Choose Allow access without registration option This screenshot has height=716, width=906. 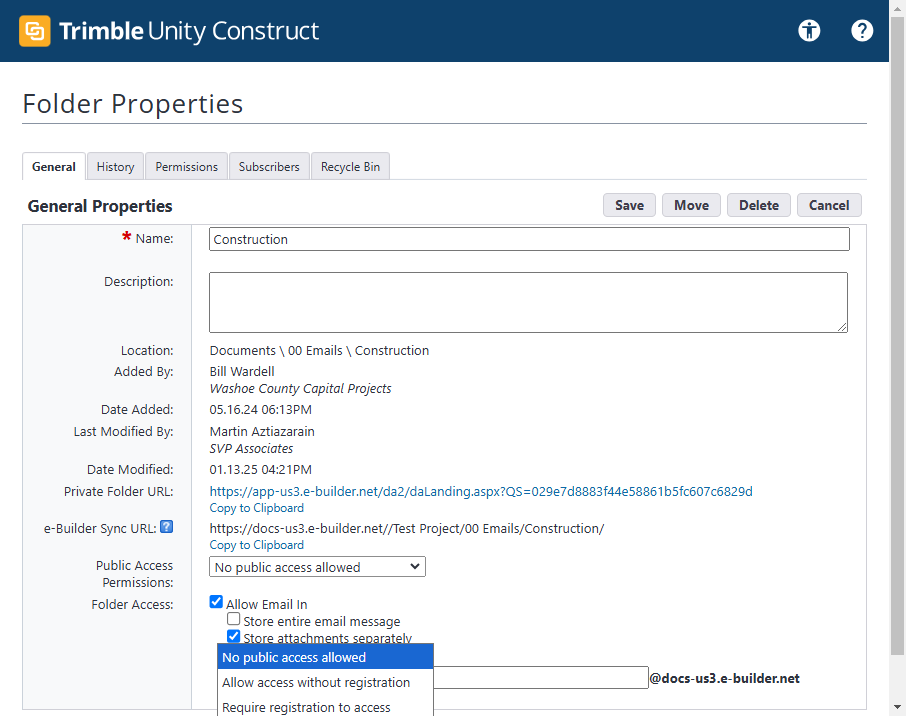[x=325, y=682]
